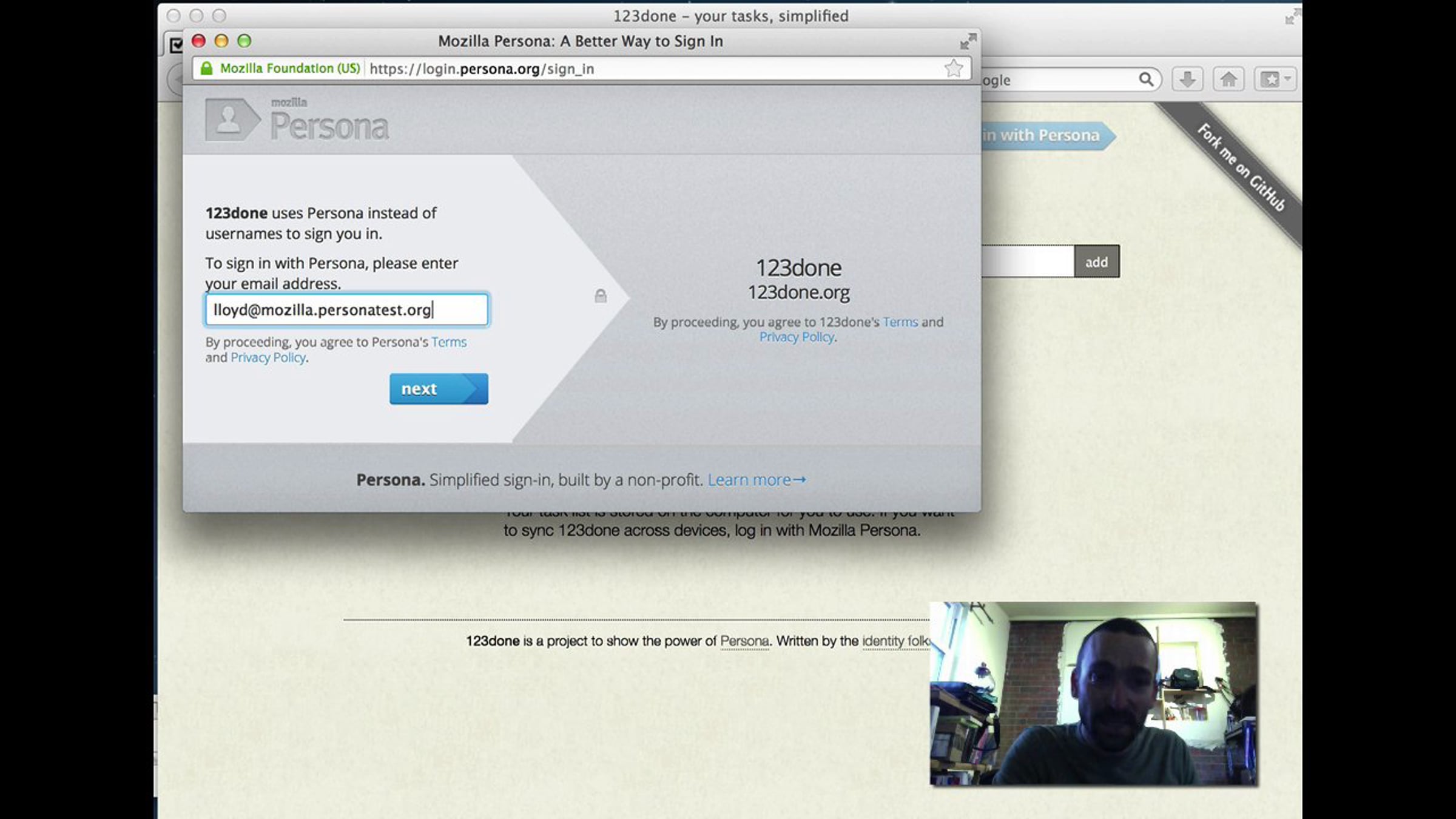
Task: Click the identity folks link in the footer
Action: tap(896, 641)
